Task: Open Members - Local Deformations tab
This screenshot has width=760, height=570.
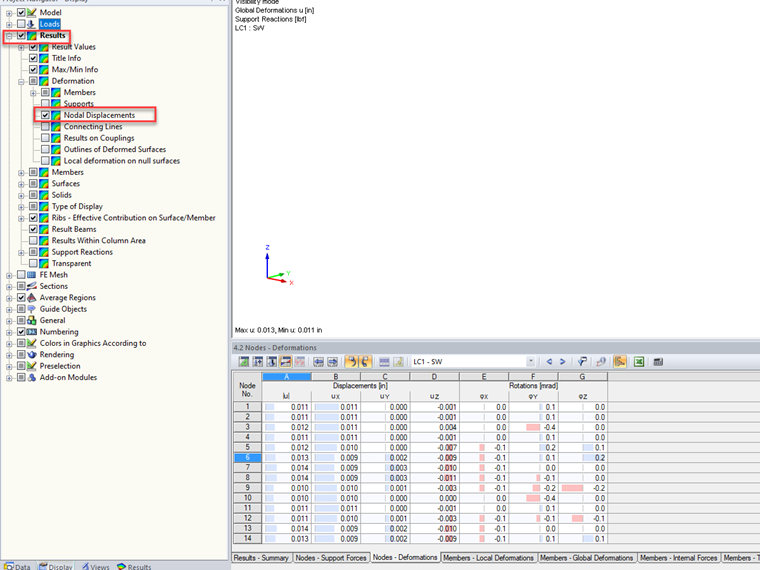Action: [488, 558]
